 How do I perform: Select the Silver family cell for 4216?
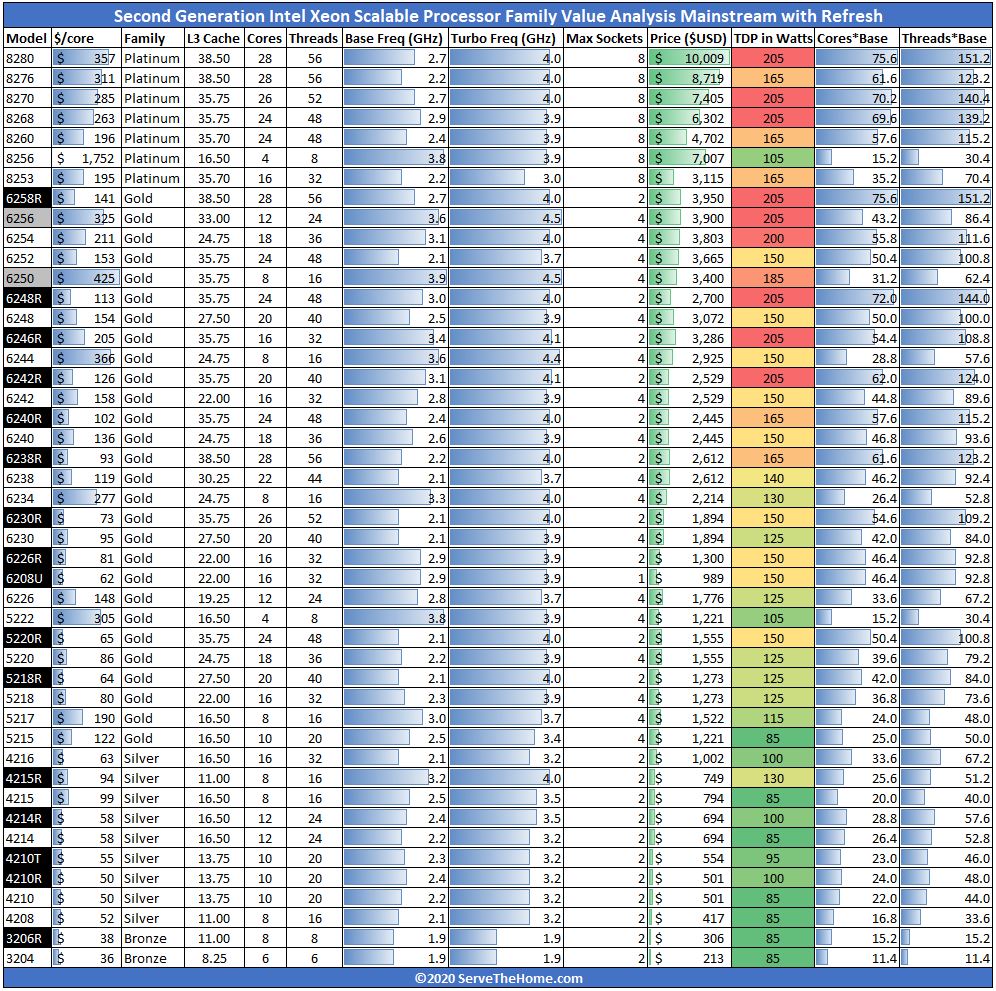(153, 758)
